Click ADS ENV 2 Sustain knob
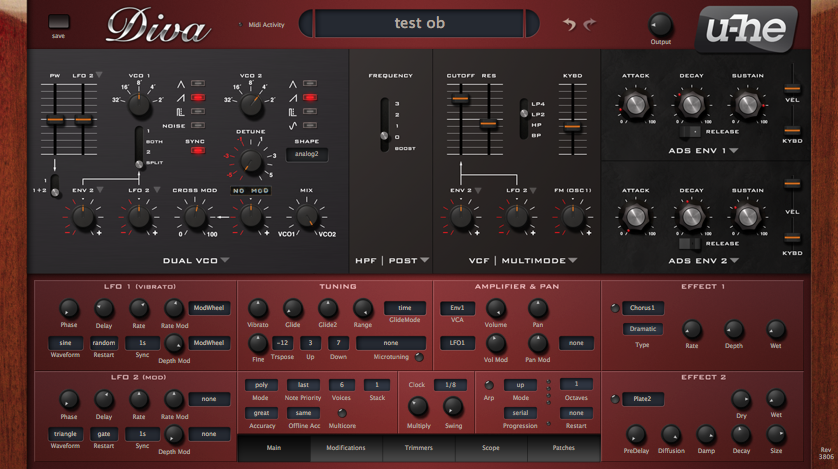 coord(748,216)
